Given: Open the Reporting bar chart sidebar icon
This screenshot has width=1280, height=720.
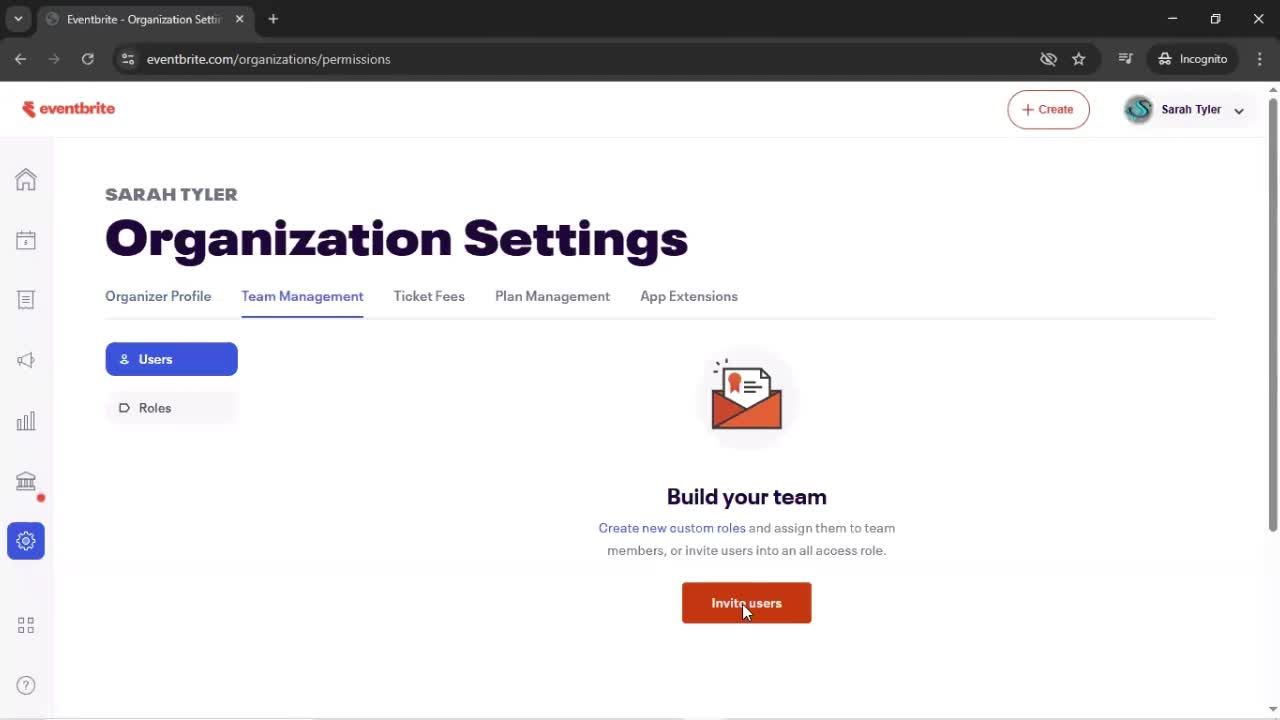Looking at the screenshot, I should [x=26, y=421].
